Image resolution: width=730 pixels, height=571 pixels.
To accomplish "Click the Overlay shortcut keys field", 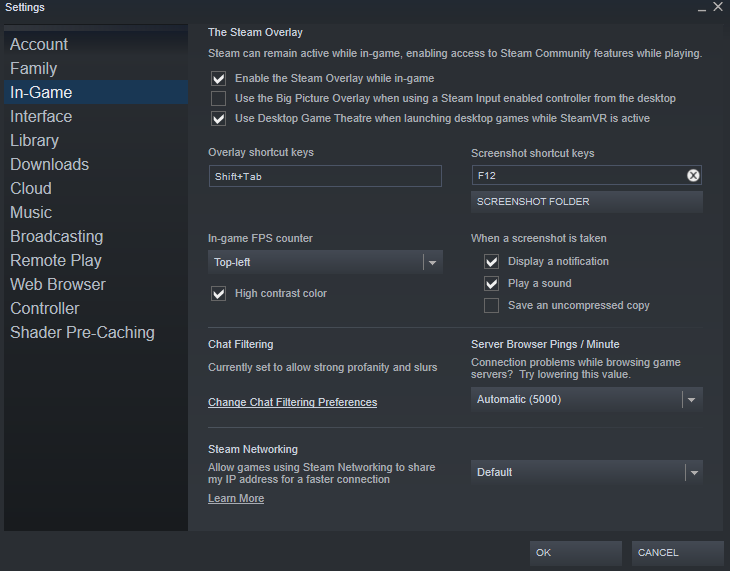I will (324, 176).
